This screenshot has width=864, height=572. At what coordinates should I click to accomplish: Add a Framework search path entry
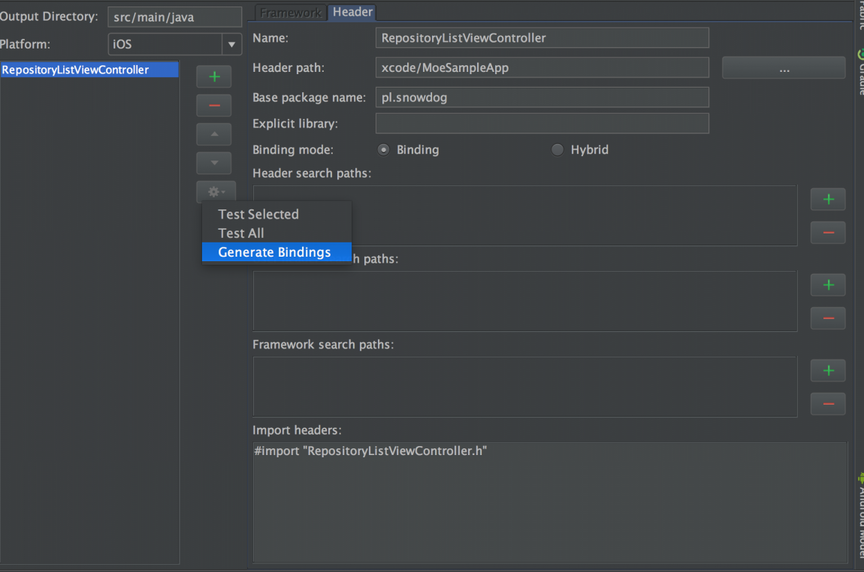click(828, 370)
